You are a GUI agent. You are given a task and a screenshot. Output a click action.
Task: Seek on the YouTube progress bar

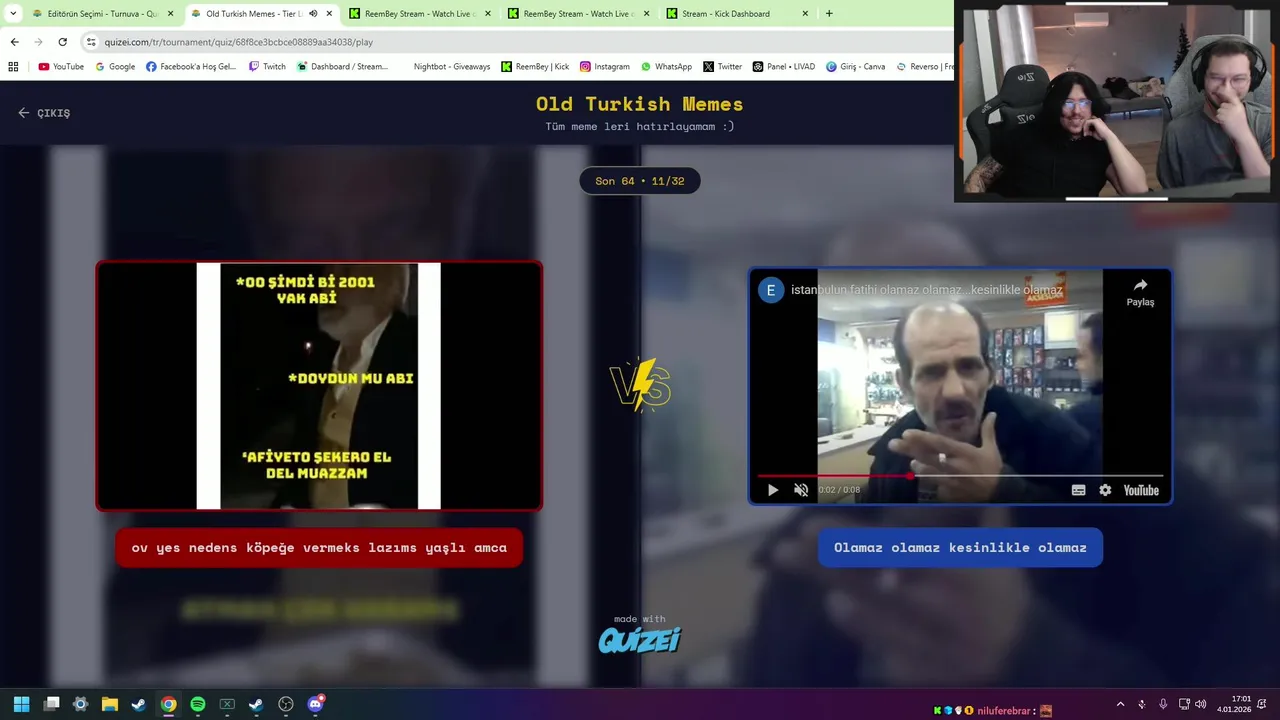click(x=960, y=476)
